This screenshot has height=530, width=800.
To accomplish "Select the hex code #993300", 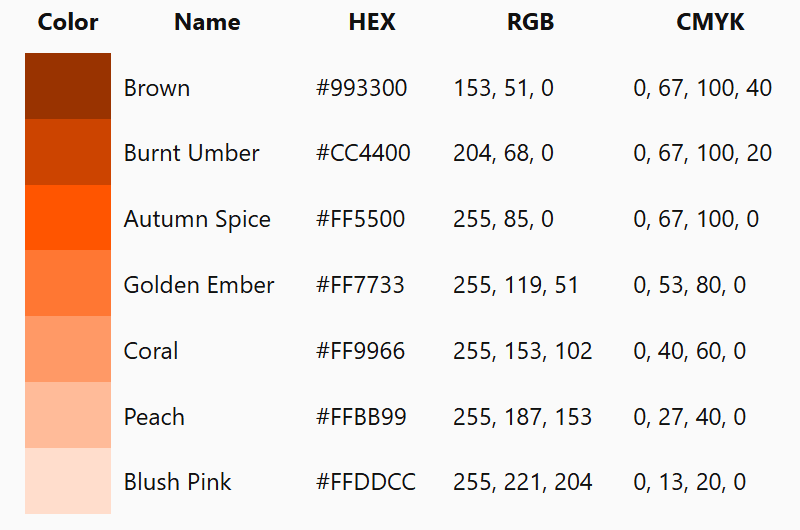I will click(x=361, y=88).
